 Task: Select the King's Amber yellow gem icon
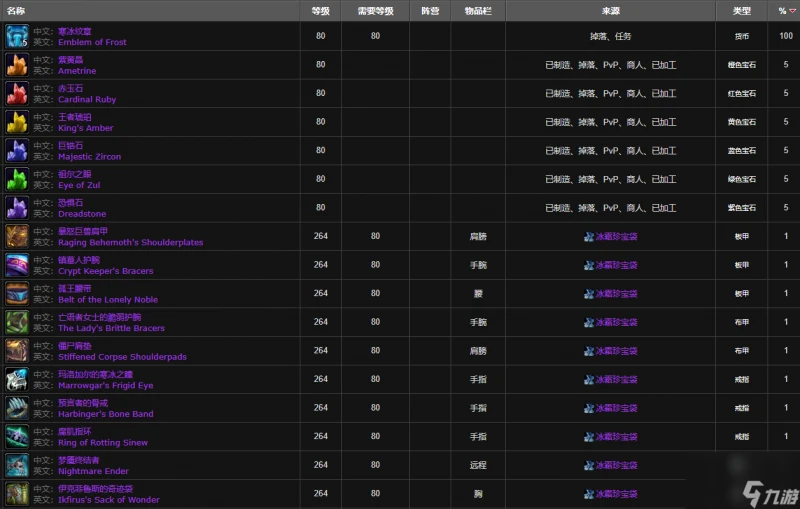click(x=17, y=123)
